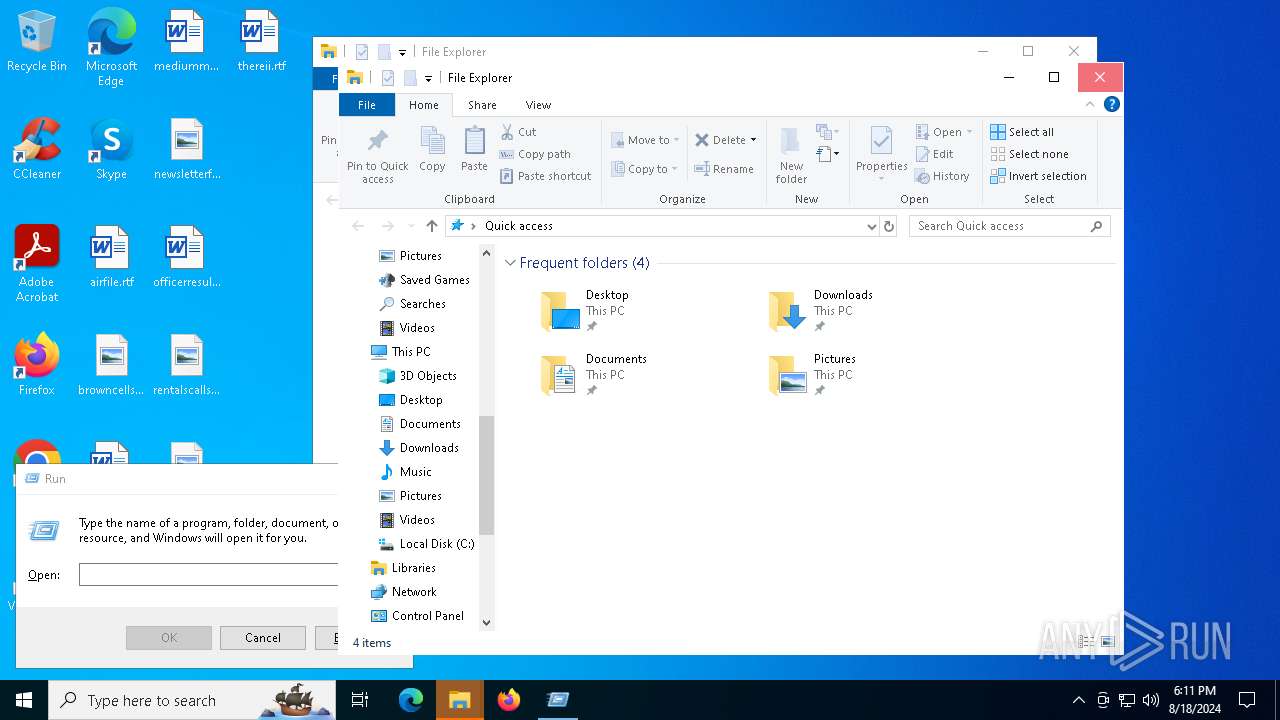Switch to the View tab
Screen dimensions: 1280x720
pos(538,105)
